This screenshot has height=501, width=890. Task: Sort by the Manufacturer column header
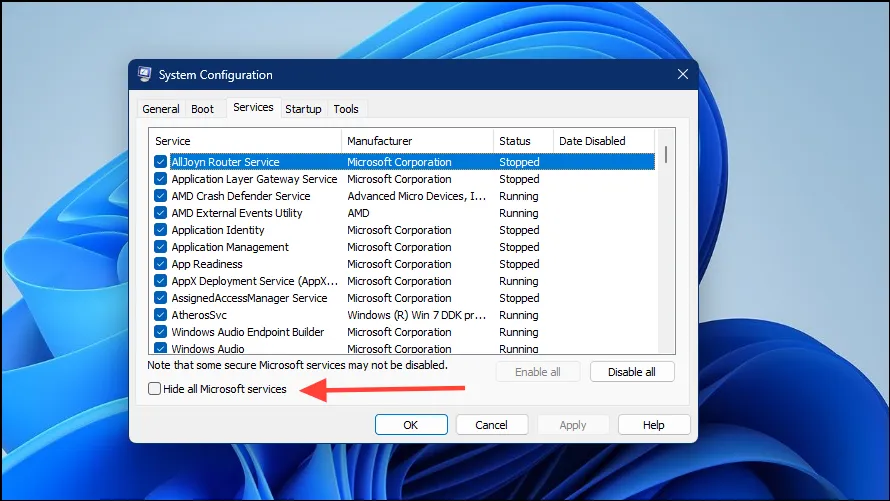tap(417, 141)
